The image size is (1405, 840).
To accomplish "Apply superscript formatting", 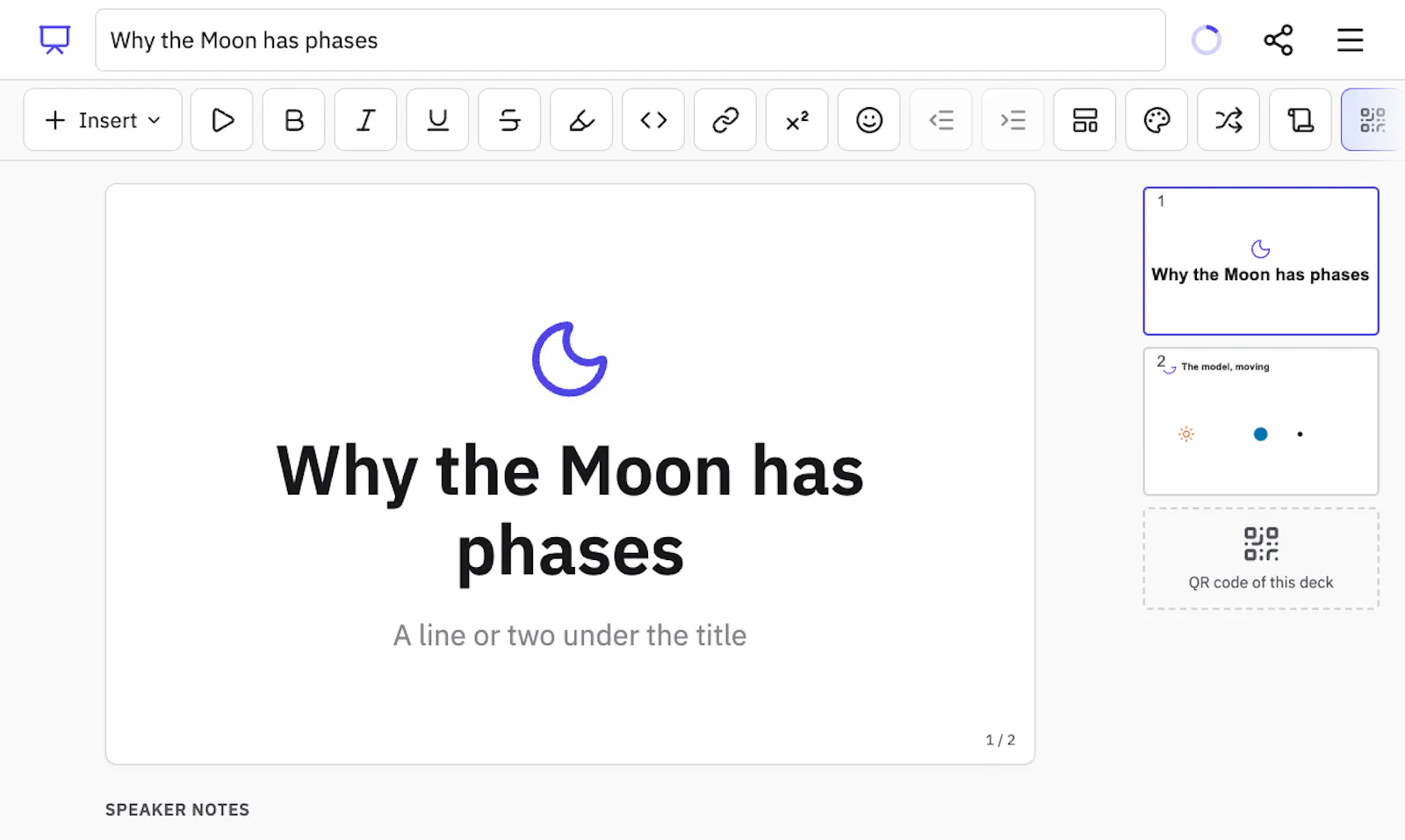I will (x=797, y=119).
